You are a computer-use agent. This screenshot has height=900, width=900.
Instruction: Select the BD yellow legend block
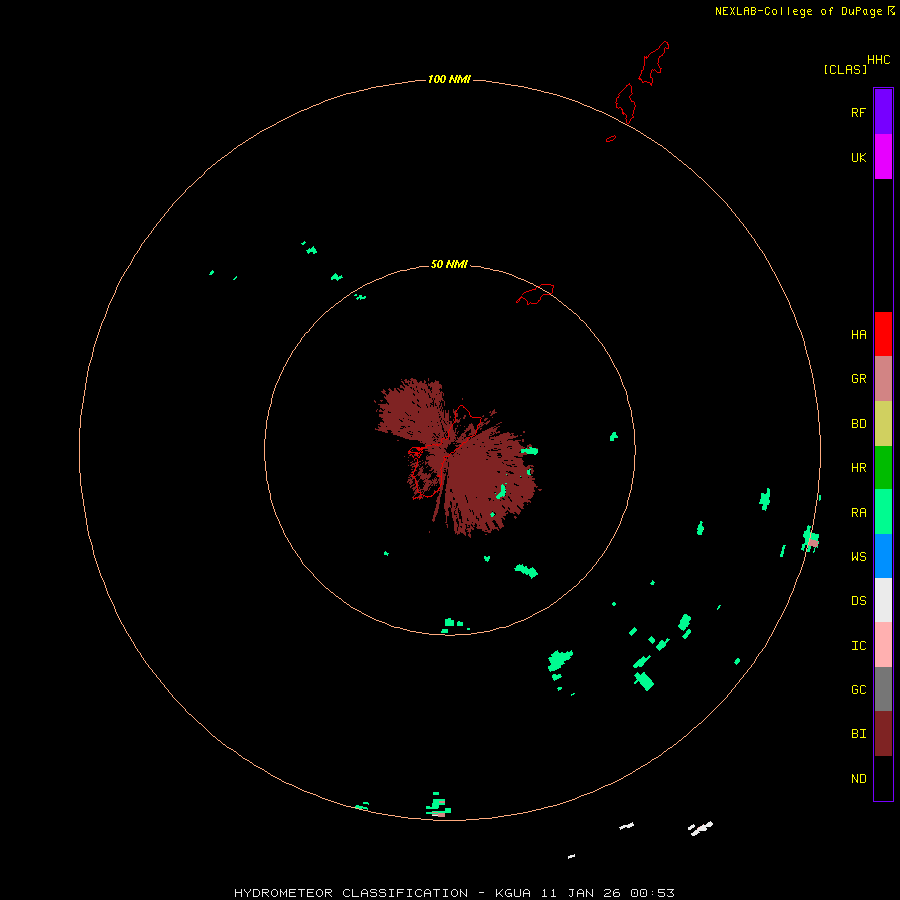click(x=883, y=424)
